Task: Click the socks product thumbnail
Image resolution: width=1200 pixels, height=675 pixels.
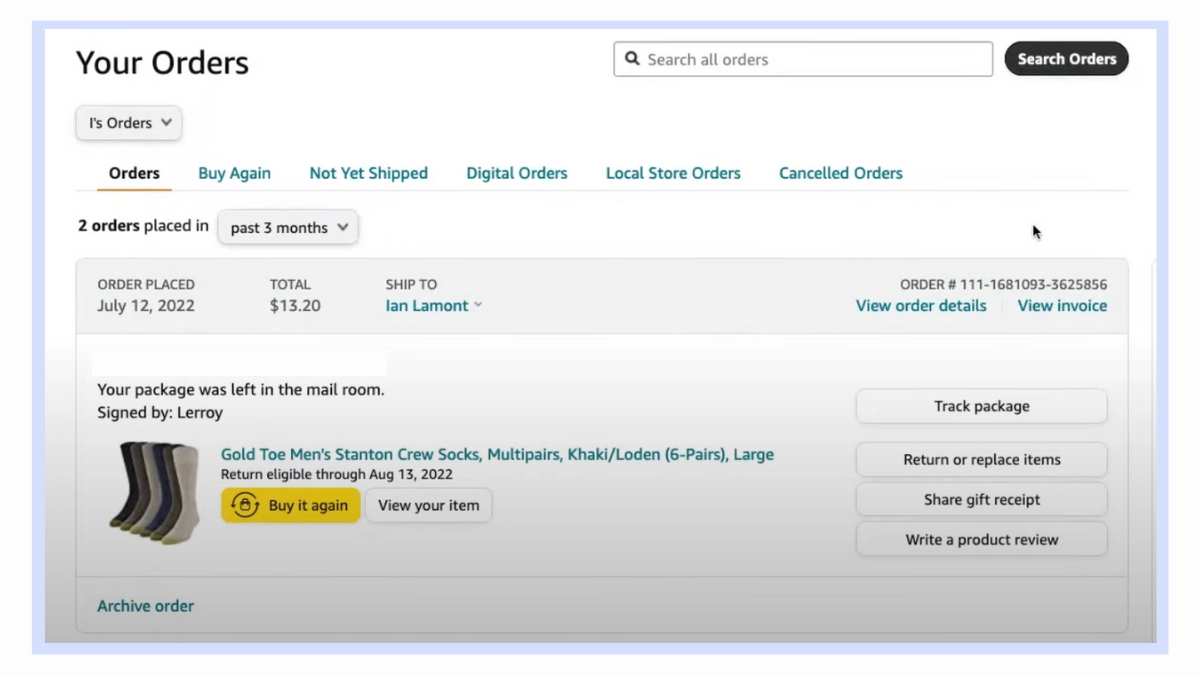Action: [155, 492]
